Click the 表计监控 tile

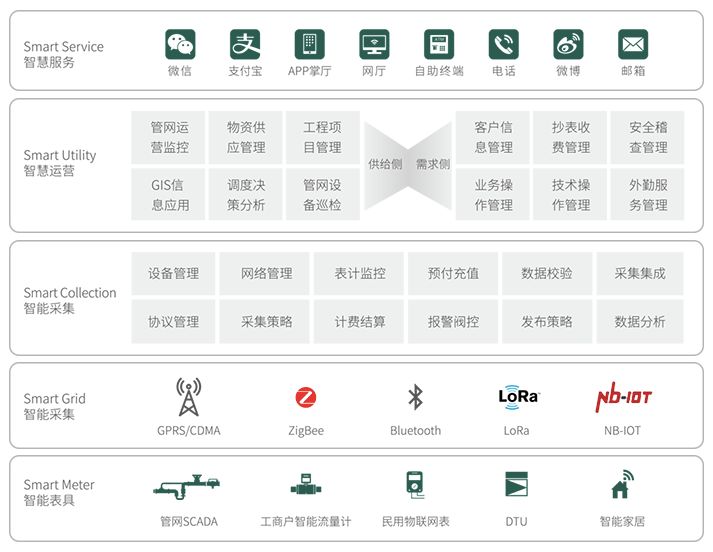(x=359, y=273)
